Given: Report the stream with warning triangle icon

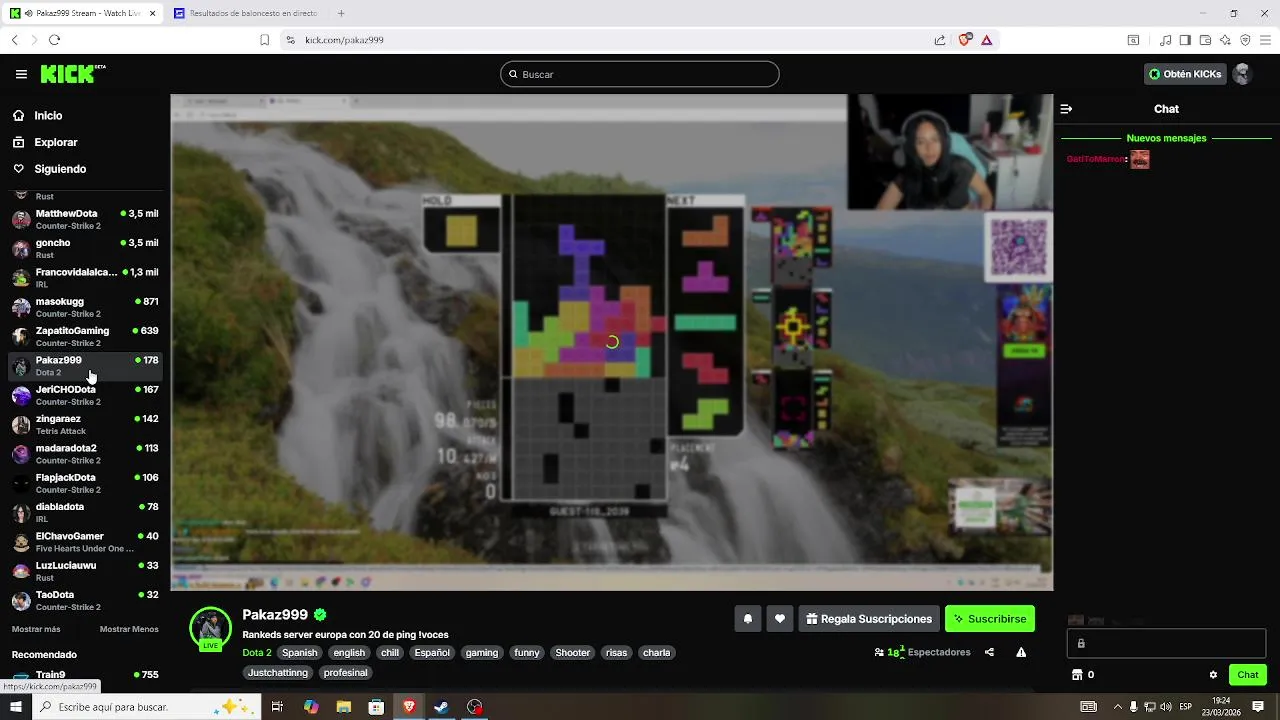Looking at the screenshot, I should coord(1021,652).
